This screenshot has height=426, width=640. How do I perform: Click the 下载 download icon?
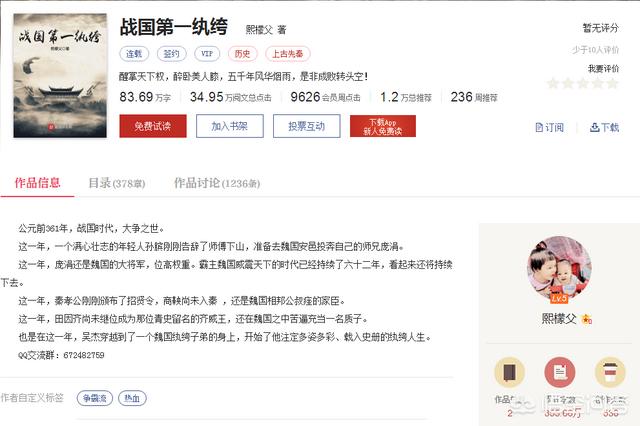click(594, 128)
